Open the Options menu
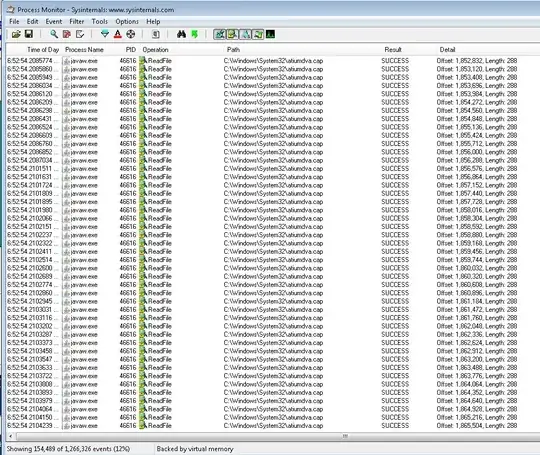This screenshot has height=455, width=540. click(x=127, y=21)
